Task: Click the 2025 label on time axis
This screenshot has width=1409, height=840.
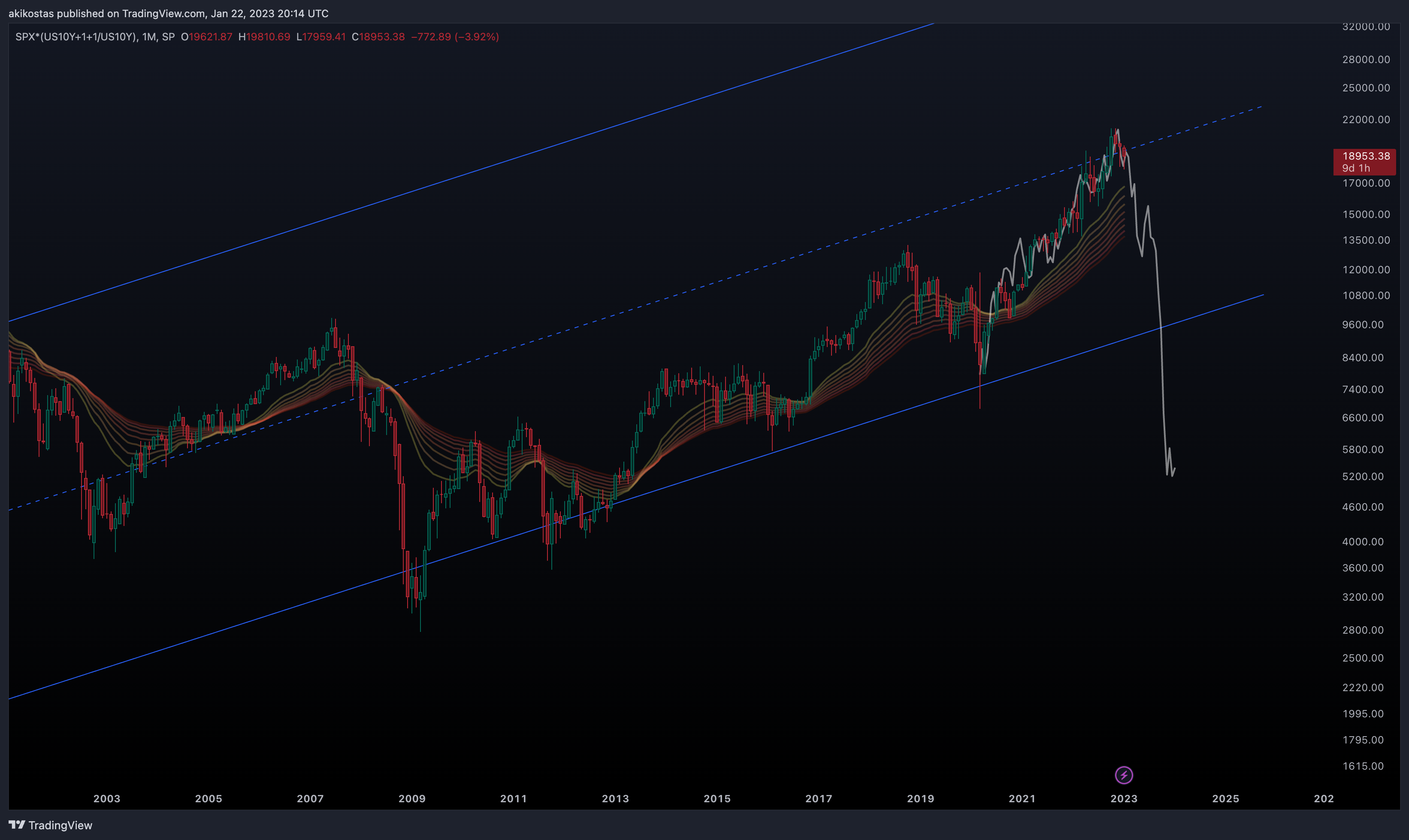Action: pyautogui.click(x=1226, y=799)
